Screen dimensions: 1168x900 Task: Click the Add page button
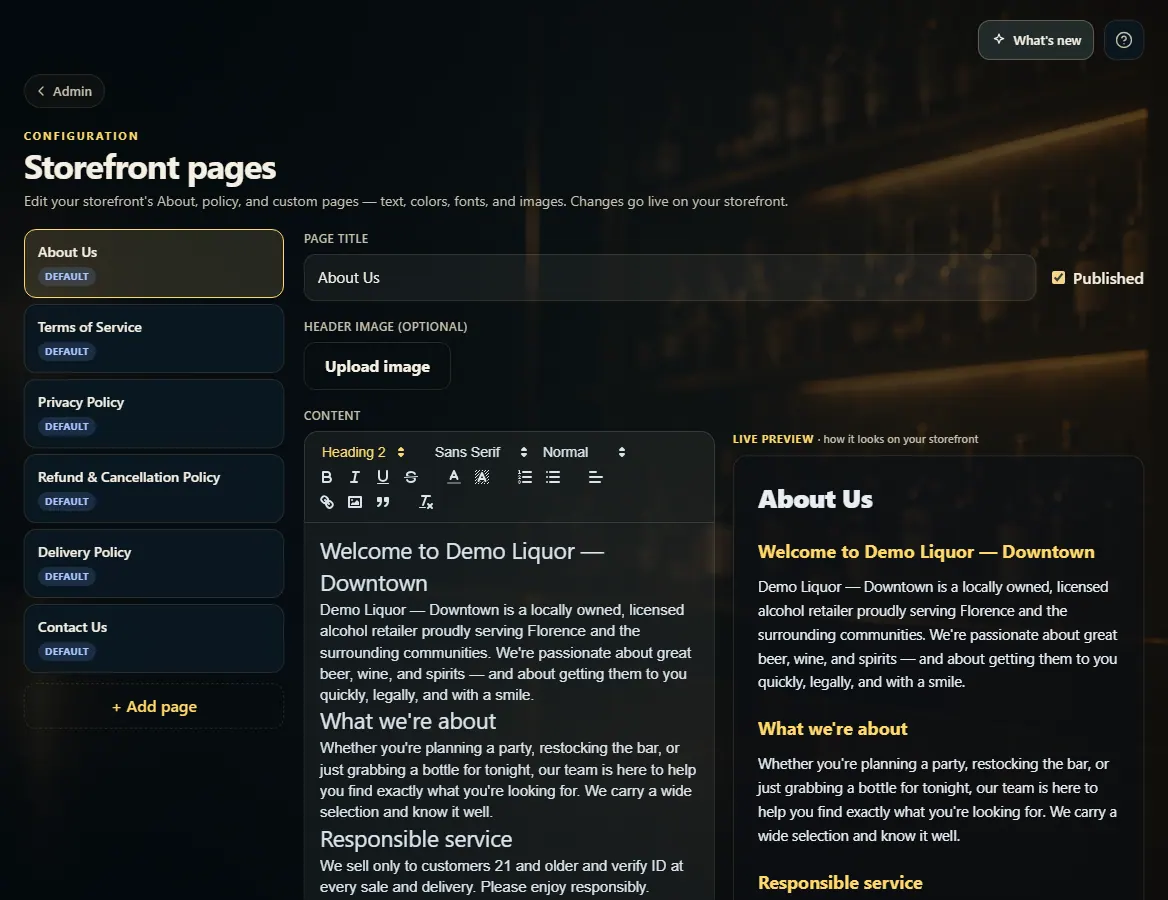pyautogui.click(x=153, y=706)
